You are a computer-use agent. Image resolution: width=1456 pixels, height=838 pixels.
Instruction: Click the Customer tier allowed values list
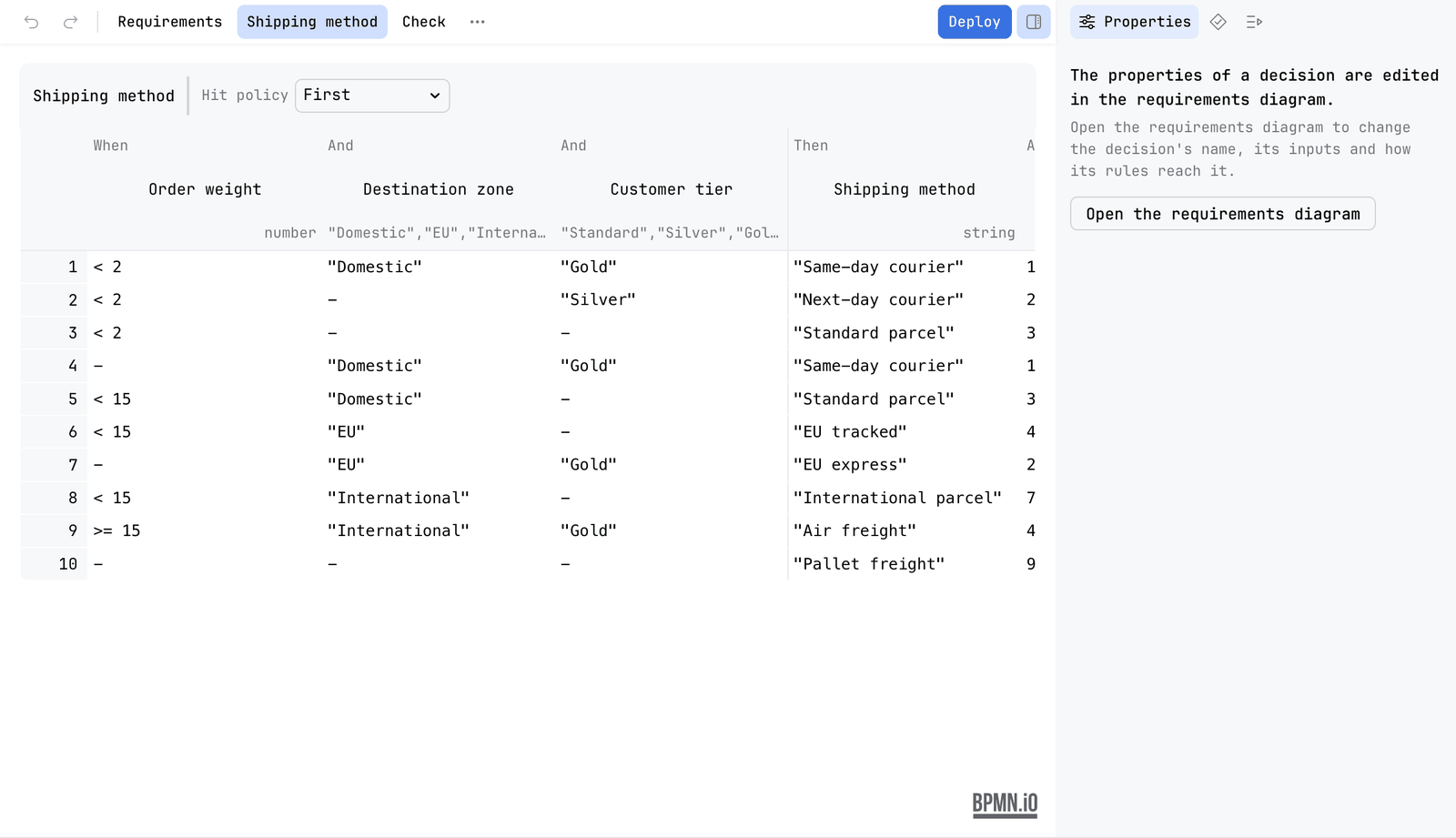tap(671, 233)
